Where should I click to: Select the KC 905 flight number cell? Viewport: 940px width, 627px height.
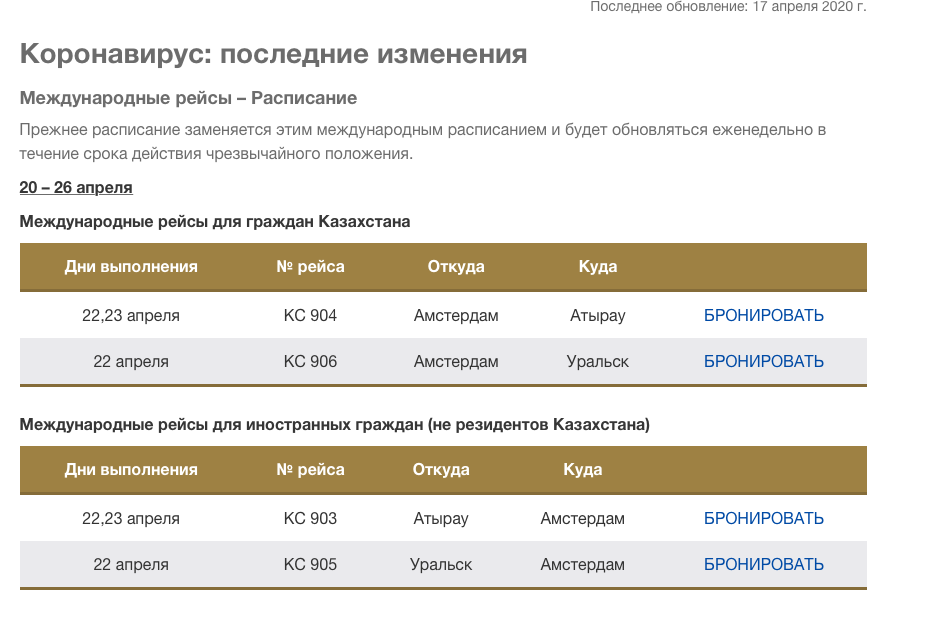(x=310, y=565)
